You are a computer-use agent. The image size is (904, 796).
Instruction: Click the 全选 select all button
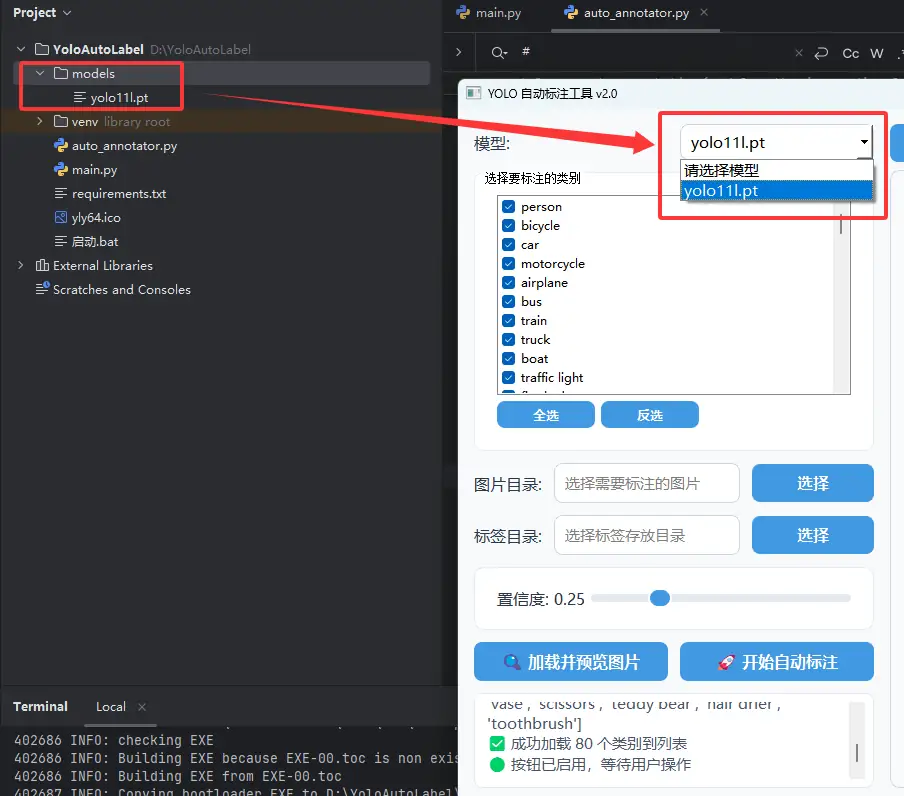click(x=546, y=415)
